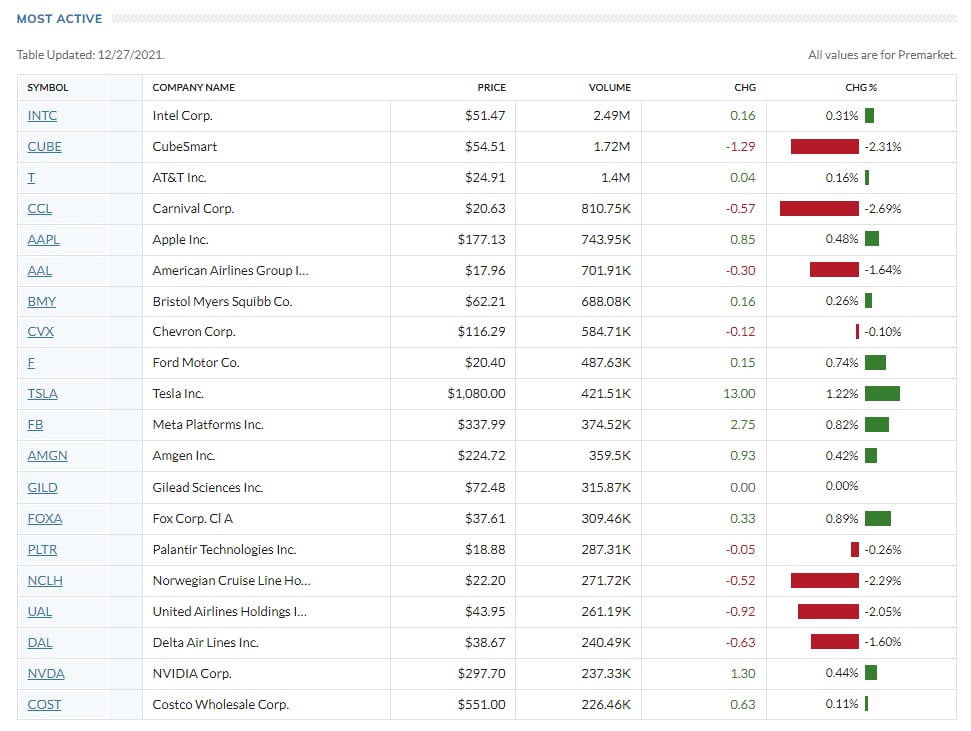This screenshot has height=731, width=971.
Task: Open AT&T's T ticker link
Action: click(31, 178)
